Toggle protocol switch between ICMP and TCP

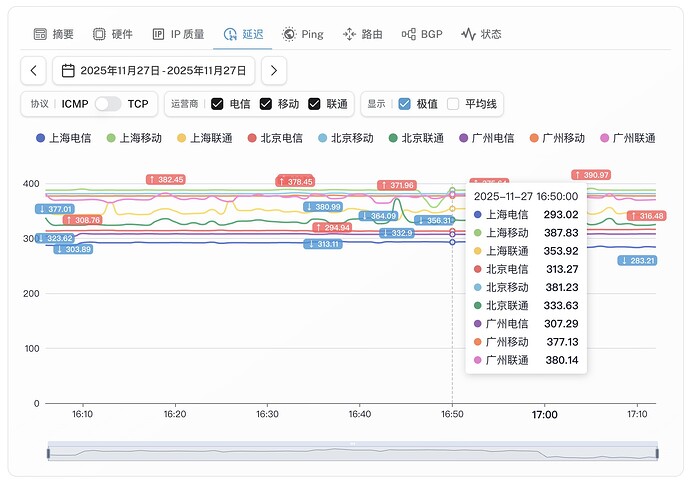click(108, 104)
